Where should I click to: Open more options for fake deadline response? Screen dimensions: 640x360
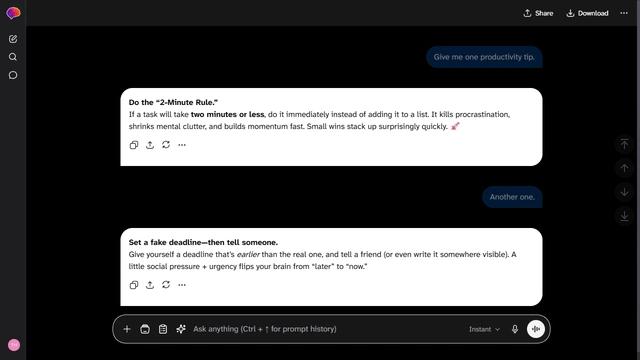[182, 285]
